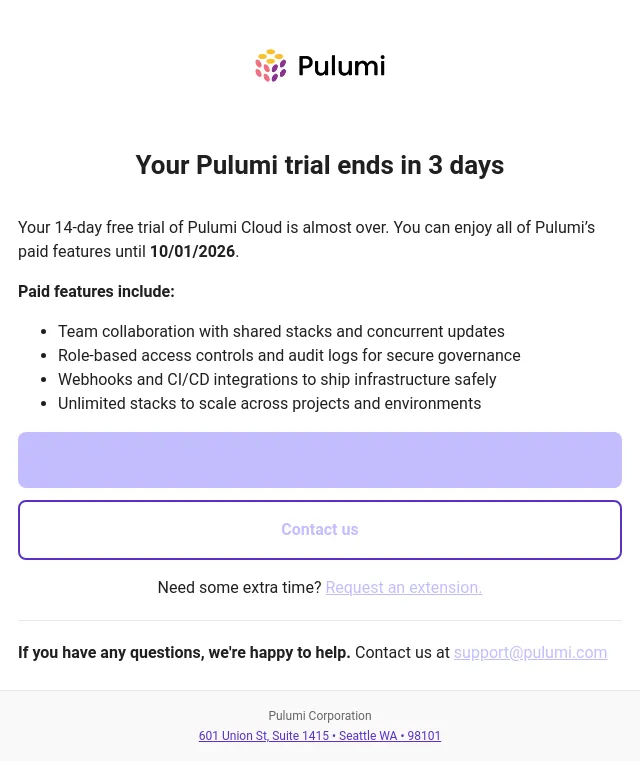Click the Need some extra time text
Viewport: 640px width, 761px height.
[x=240, y=587]
